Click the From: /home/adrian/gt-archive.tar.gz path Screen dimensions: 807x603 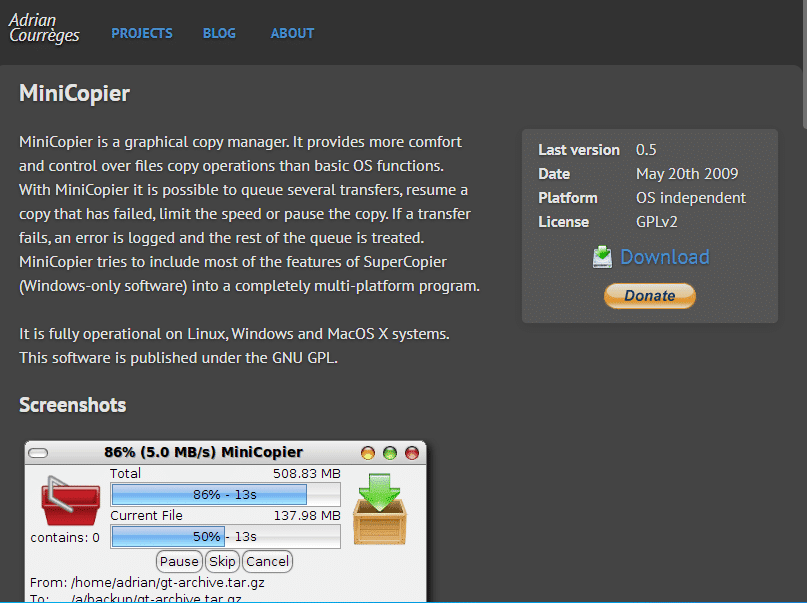point(147,582)
